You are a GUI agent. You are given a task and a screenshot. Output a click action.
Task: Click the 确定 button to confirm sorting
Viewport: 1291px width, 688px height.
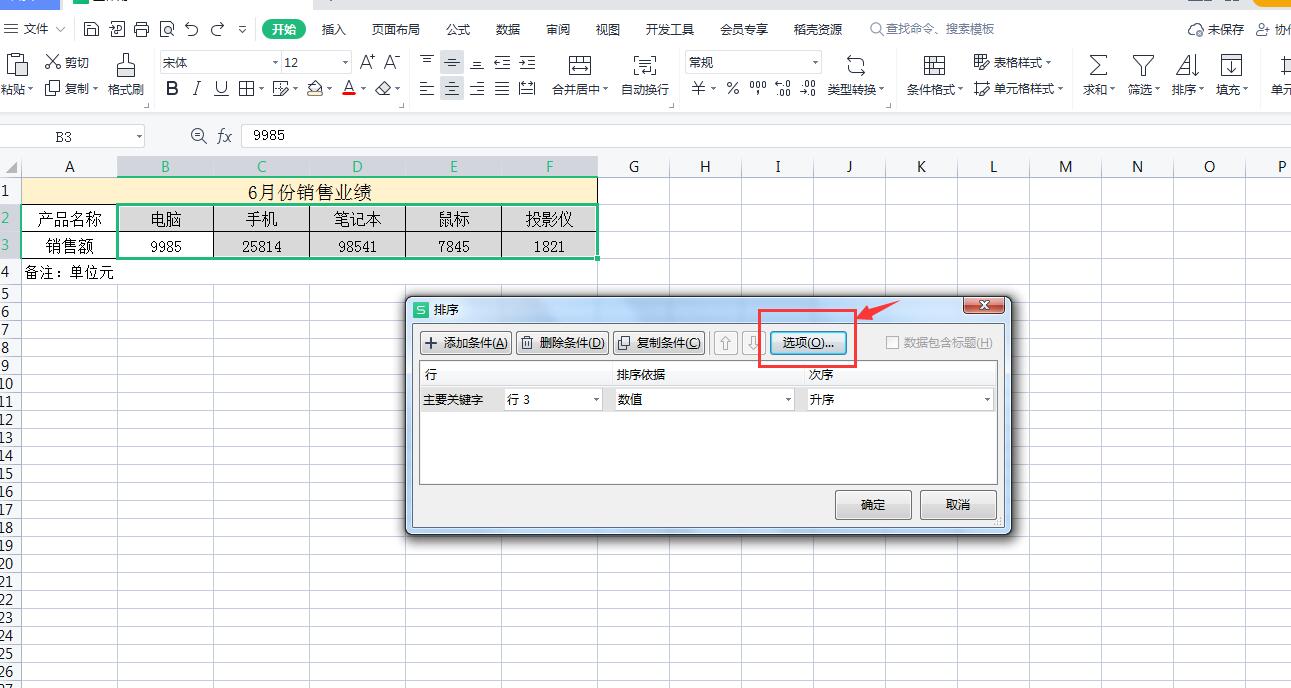(x=872, y=505)
